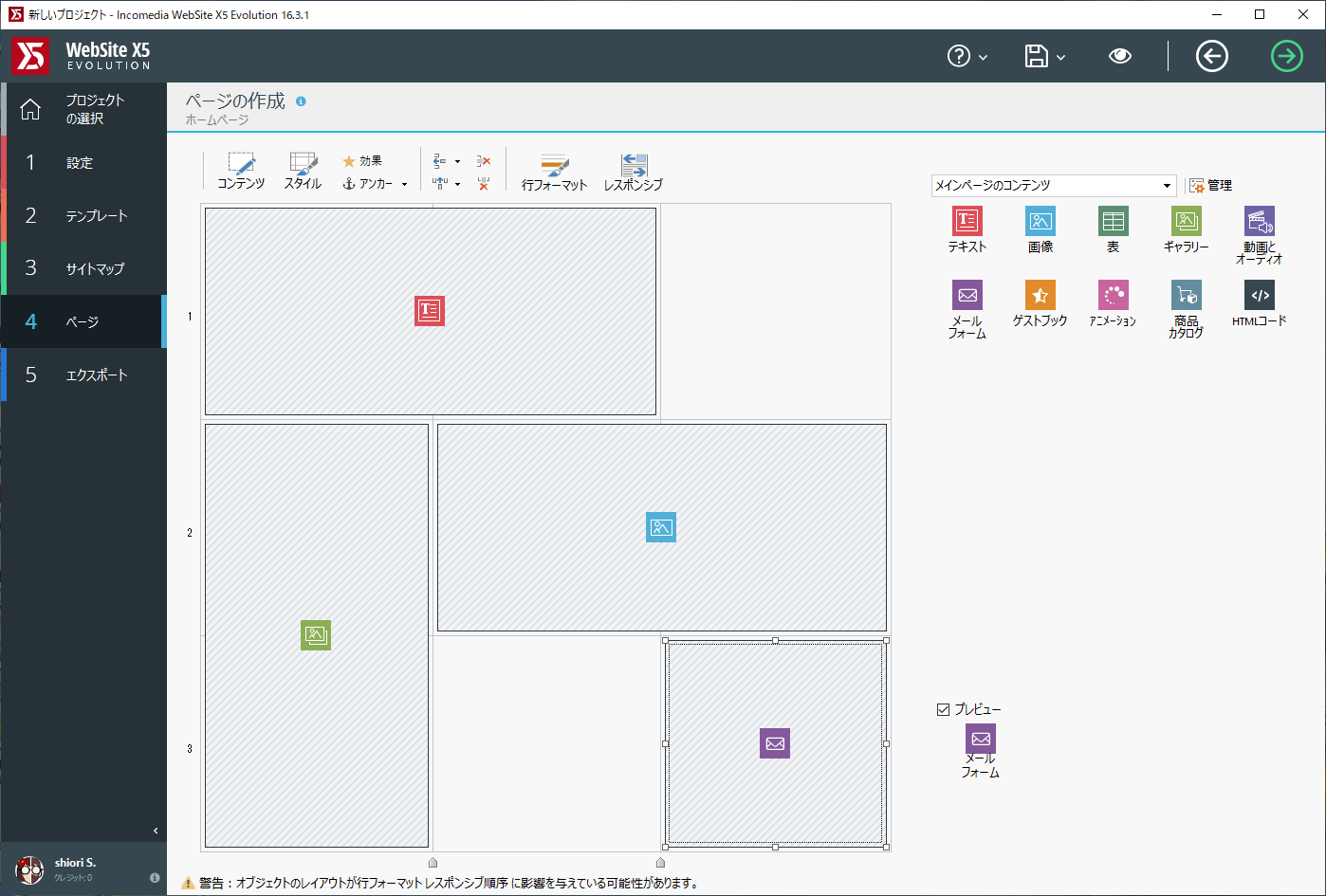Viewport: 1326px width, 896px height.
Task: Select the image object cell in grid
Action: (661, 527)
